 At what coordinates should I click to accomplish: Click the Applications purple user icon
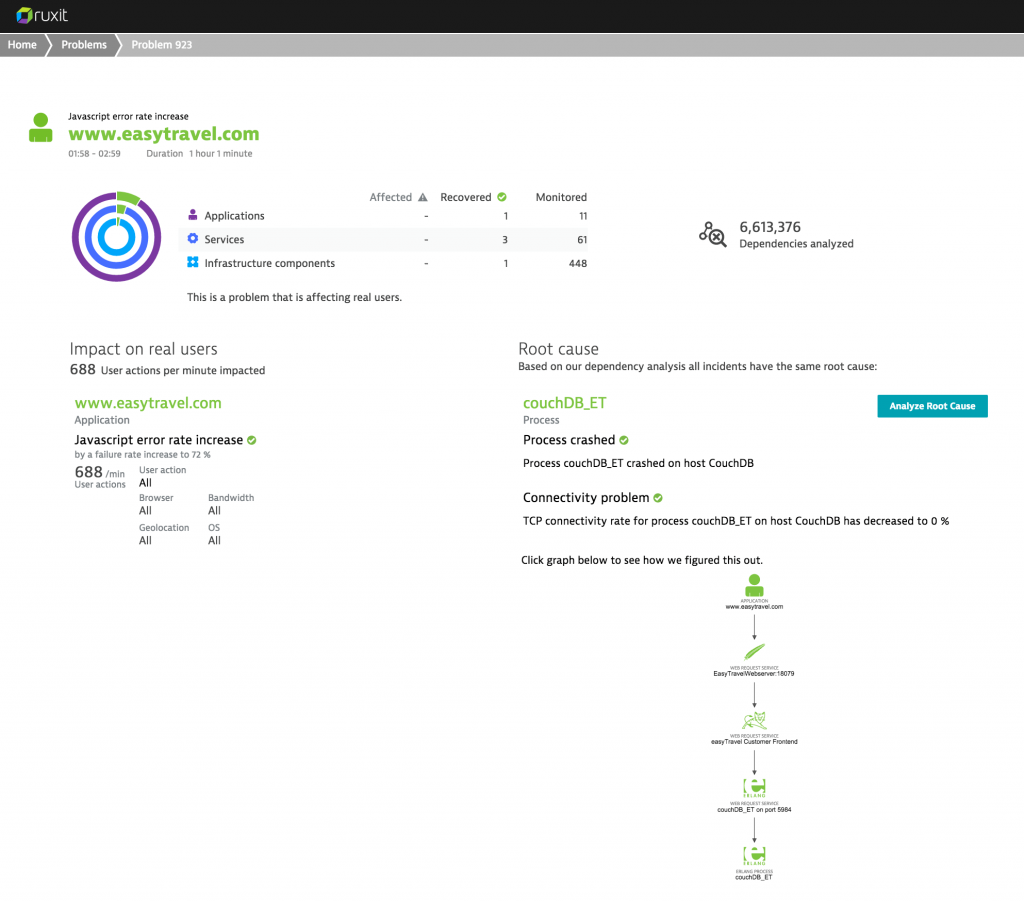193,215
